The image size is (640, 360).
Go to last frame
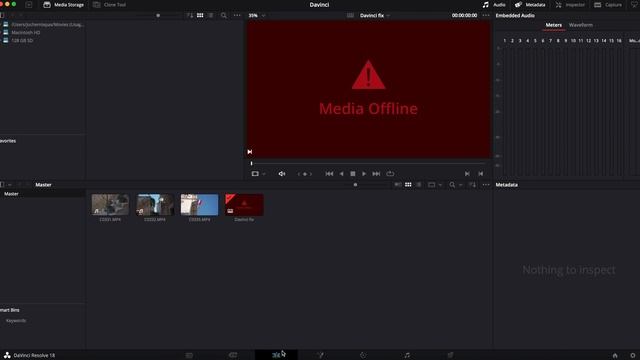pos(376,174)
